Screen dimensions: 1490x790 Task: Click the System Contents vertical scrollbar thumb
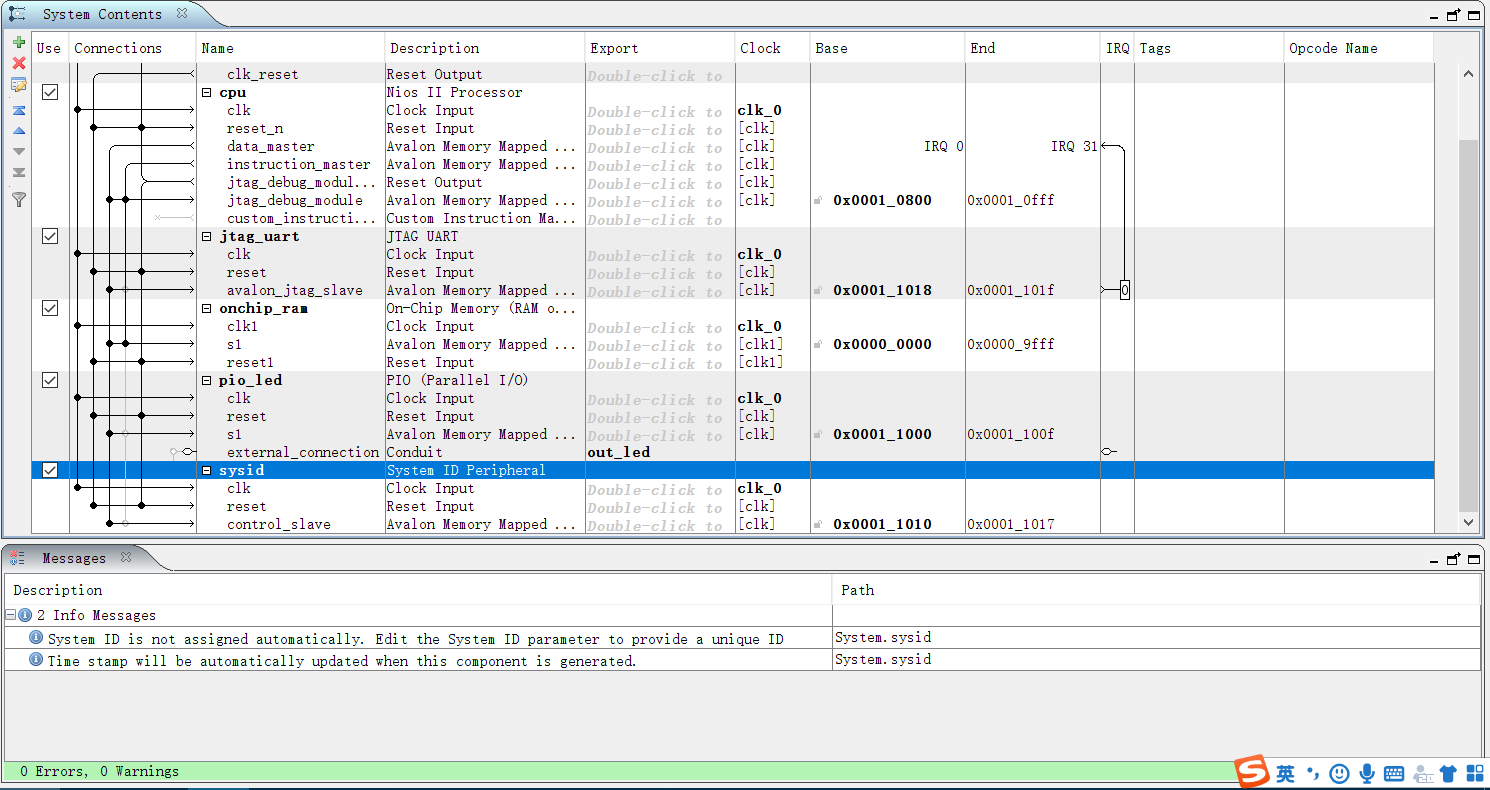click(1468, 325)
